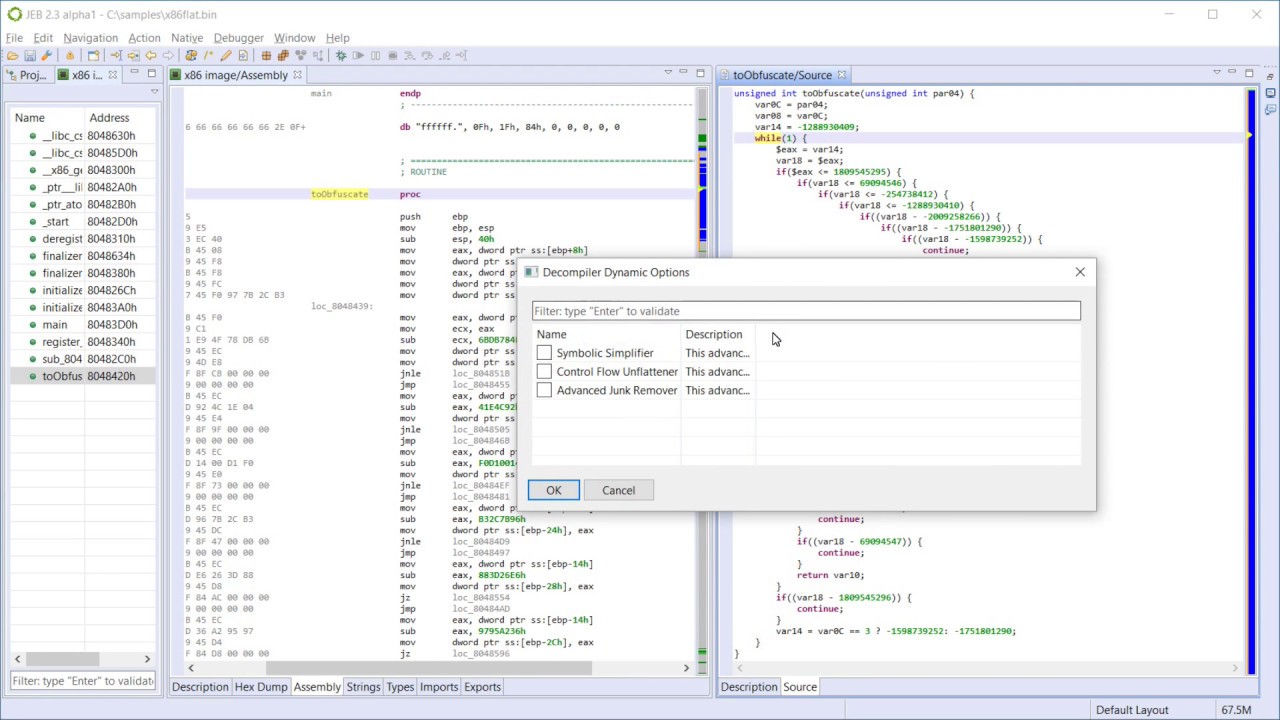The image size is (1280, 720).
Task: Click the decompile icon in toolbar
Action: pyautogui.click(x=190, y=56)
